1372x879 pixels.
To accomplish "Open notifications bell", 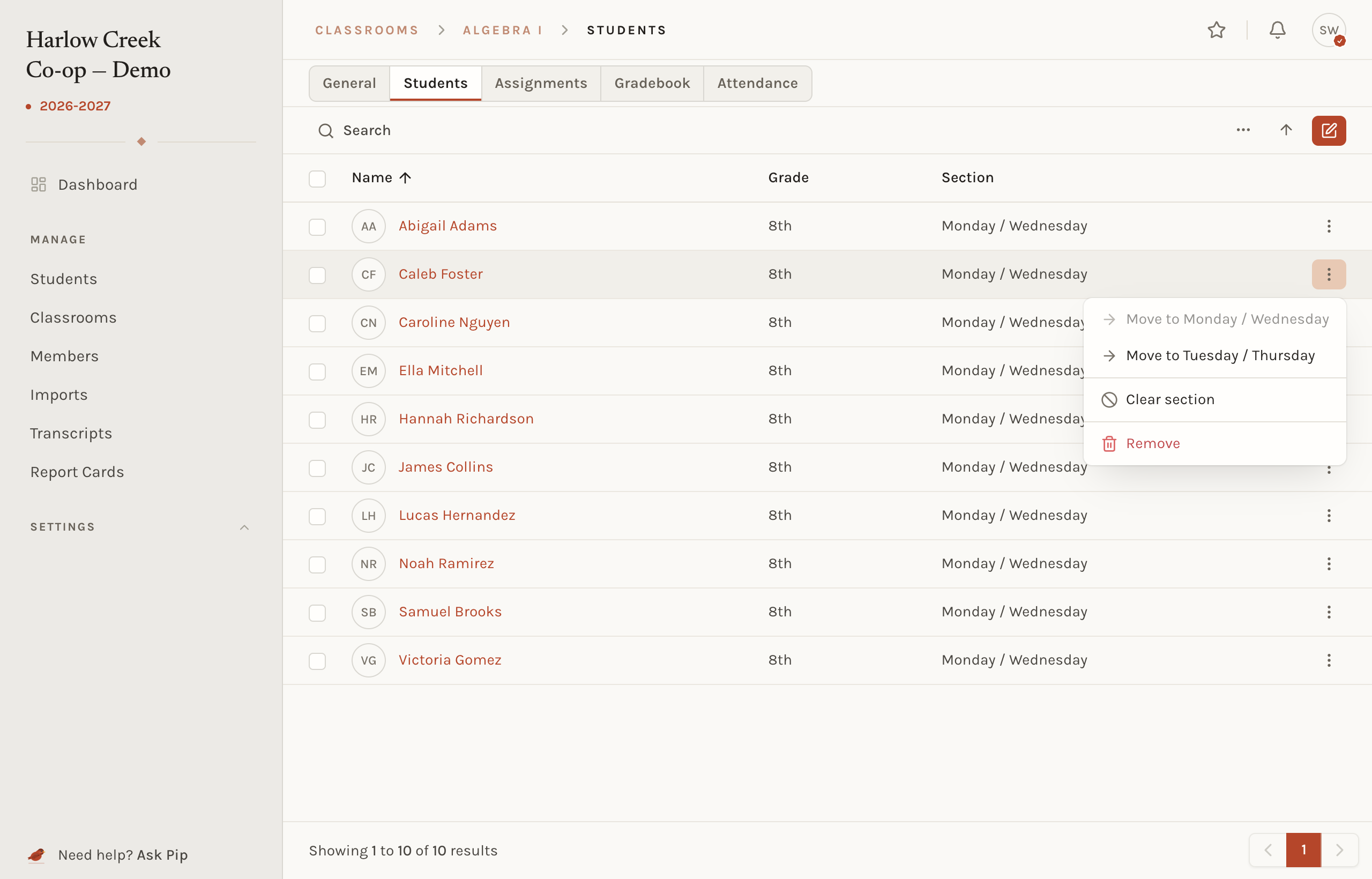I will point(1277,29).
